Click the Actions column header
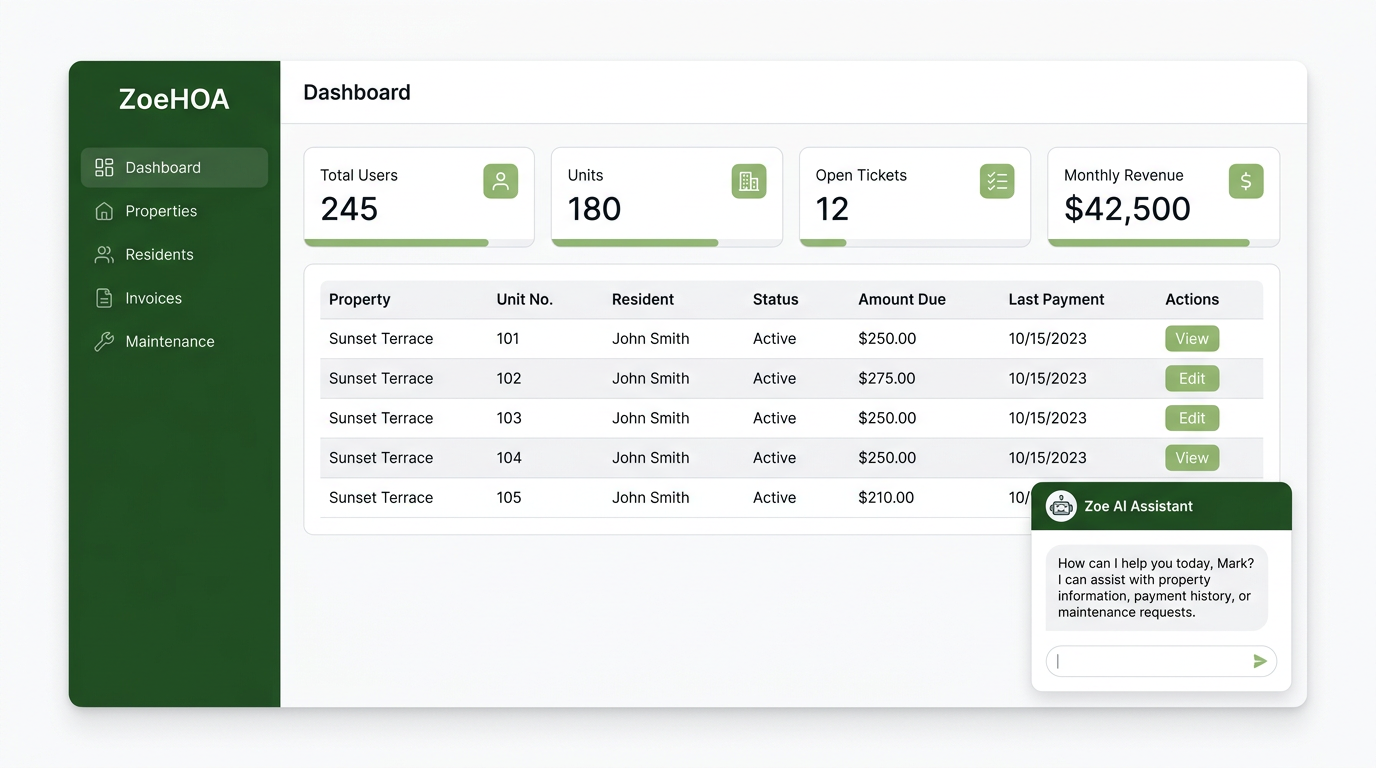Screen dimensions: 1376x768 (1192, 299)
